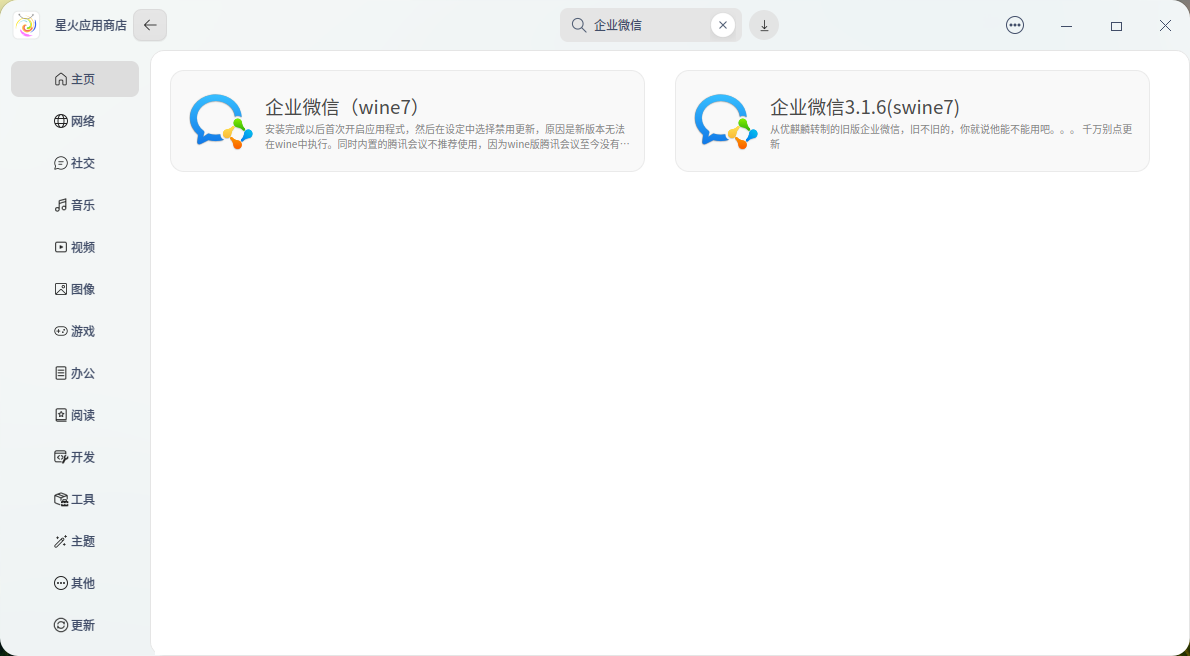
Task: Browse the 视频 (Video) category
Action: tap(74, 247)
